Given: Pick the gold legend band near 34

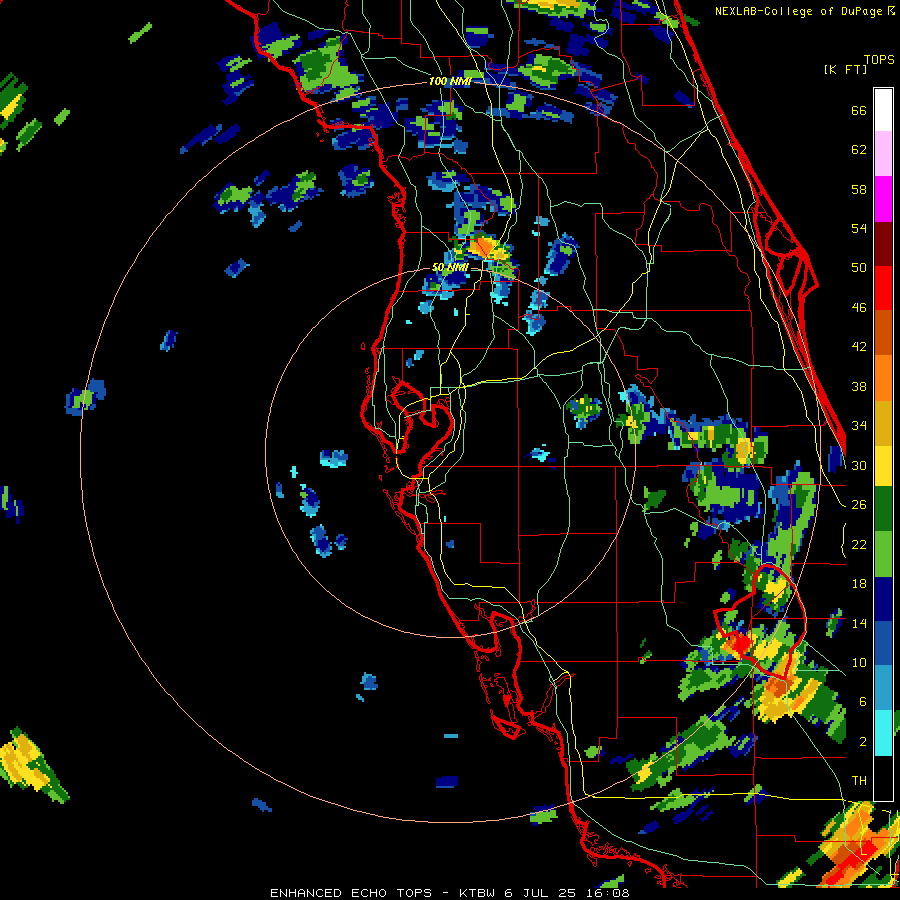Looking at the screenshot, I should click(883, 423).
